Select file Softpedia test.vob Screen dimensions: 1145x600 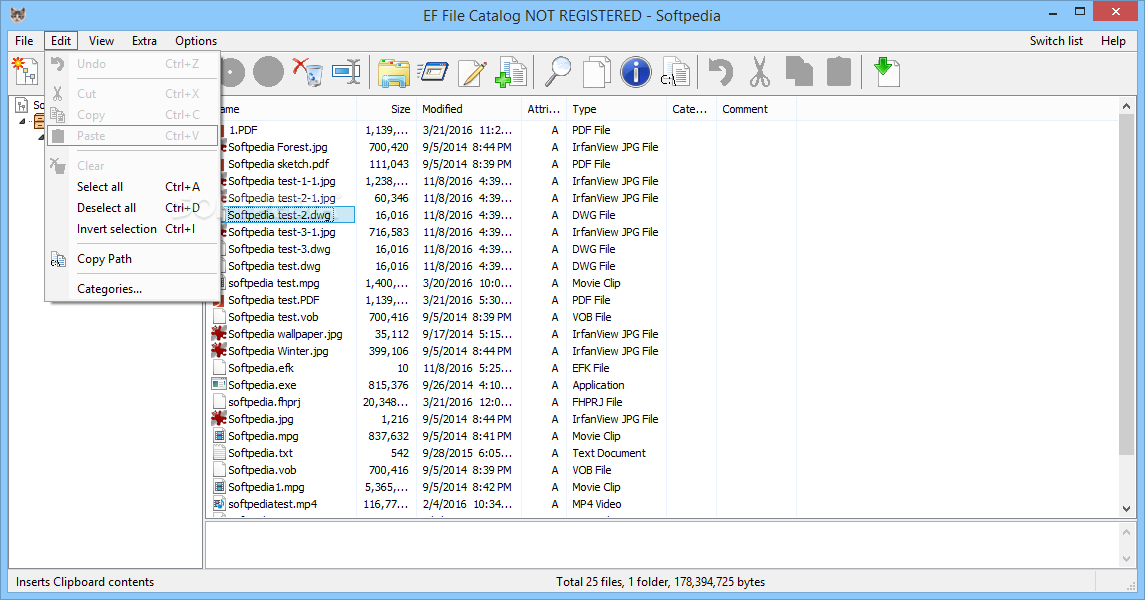(273, 317)
